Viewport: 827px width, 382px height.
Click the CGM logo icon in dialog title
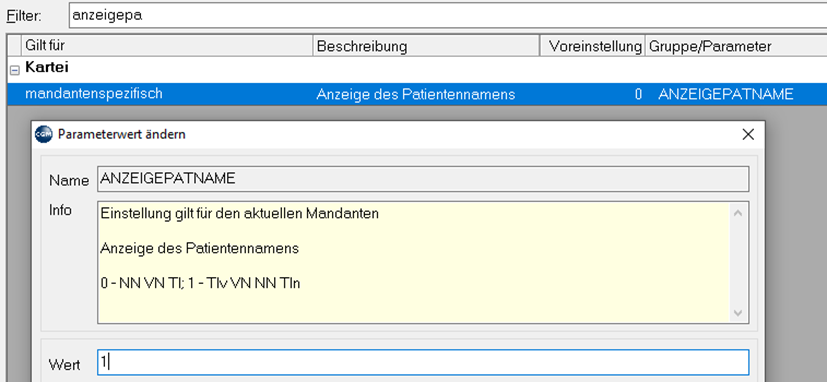pyautogui.click(x=44, y=134)
